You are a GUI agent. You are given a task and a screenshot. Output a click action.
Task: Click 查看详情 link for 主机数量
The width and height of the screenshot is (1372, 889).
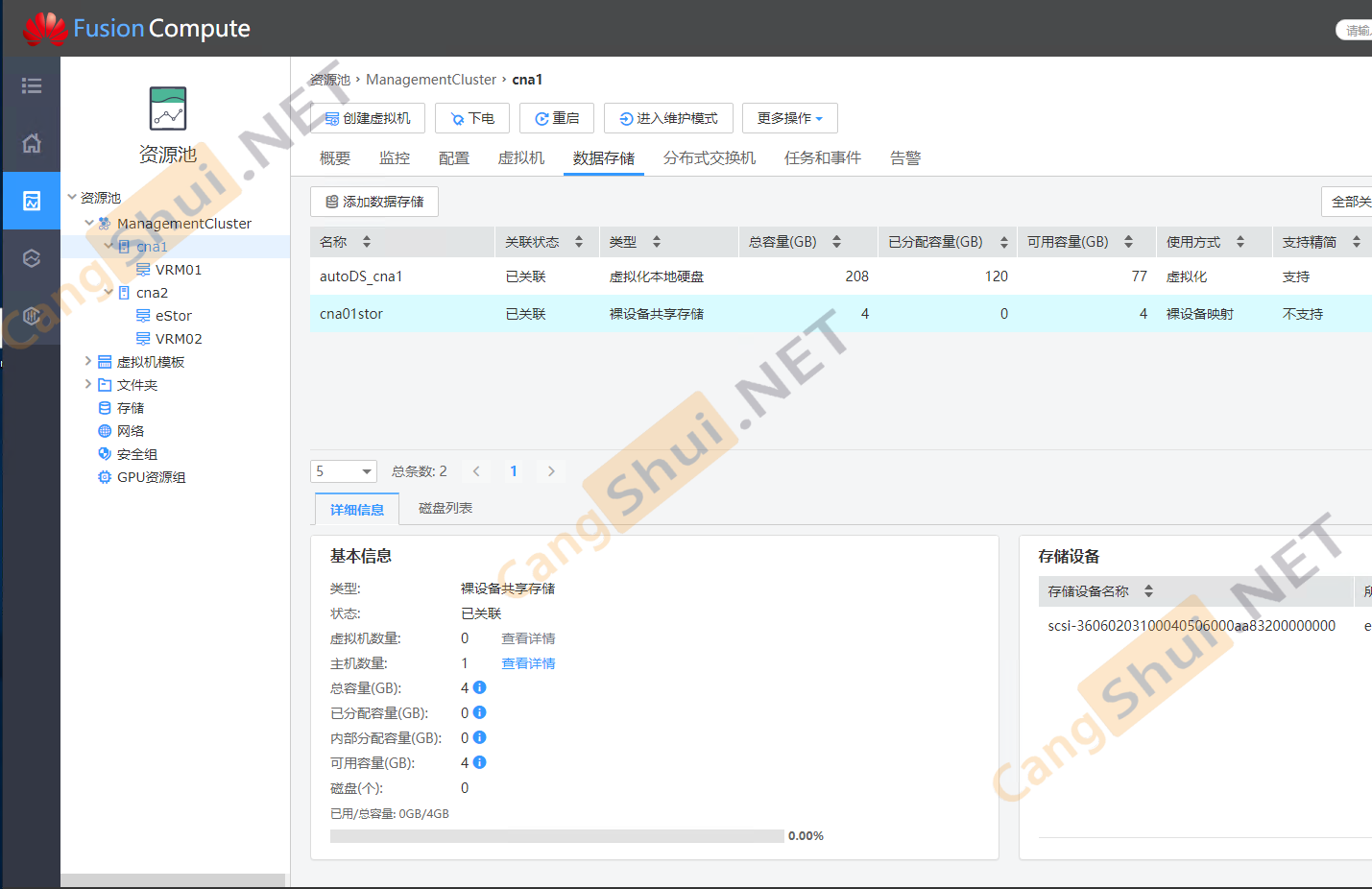coord(528,663)
